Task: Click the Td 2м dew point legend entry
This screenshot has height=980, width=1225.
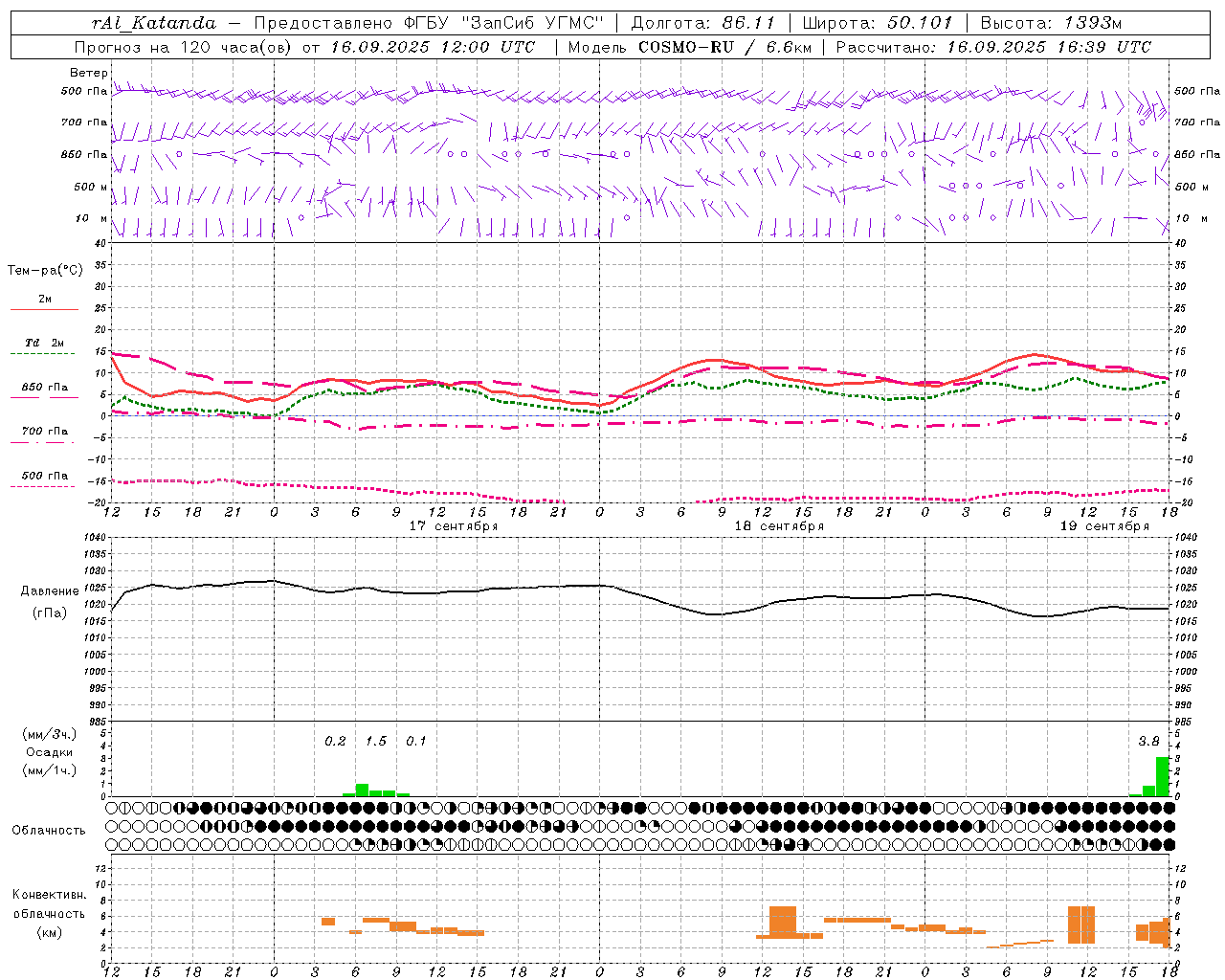Action: (x=44, y=343)
